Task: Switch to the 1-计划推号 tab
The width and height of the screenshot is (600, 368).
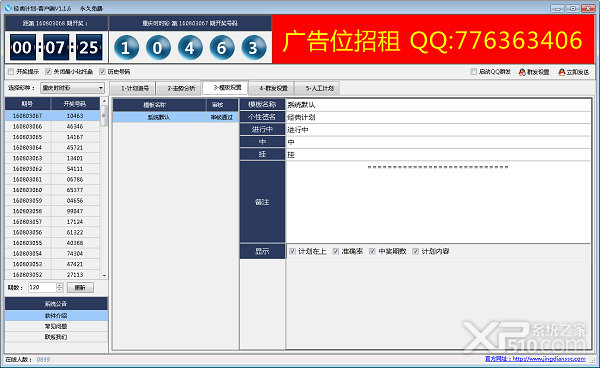Action: [x=132, y=88]
